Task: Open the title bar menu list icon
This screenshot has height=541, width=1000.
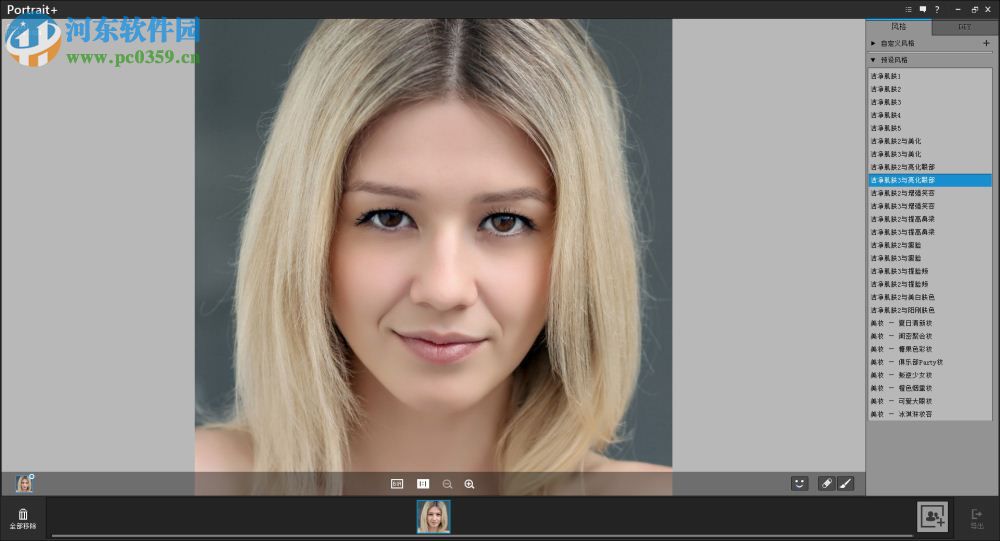Action: [908, 9]
